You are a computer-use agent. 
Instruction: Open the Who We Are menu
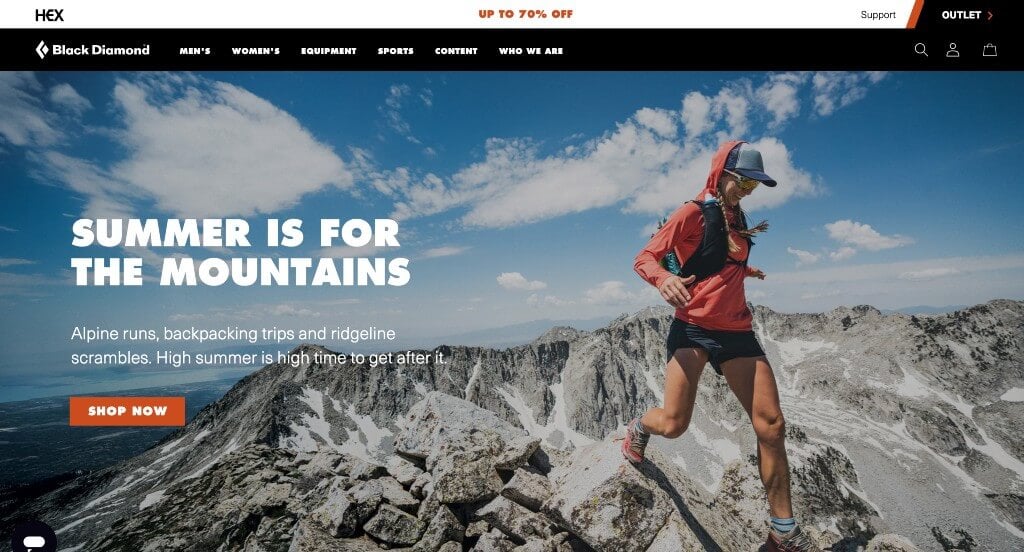click(531, 50)
